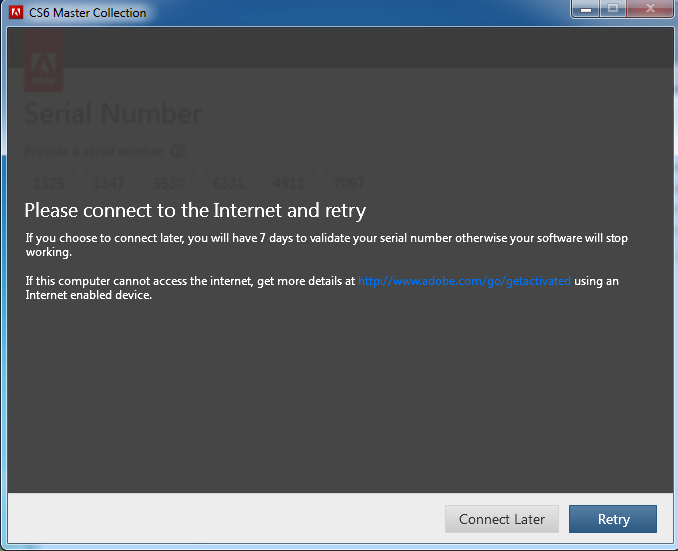Click the 7 days validation message text

click(326, 245)
